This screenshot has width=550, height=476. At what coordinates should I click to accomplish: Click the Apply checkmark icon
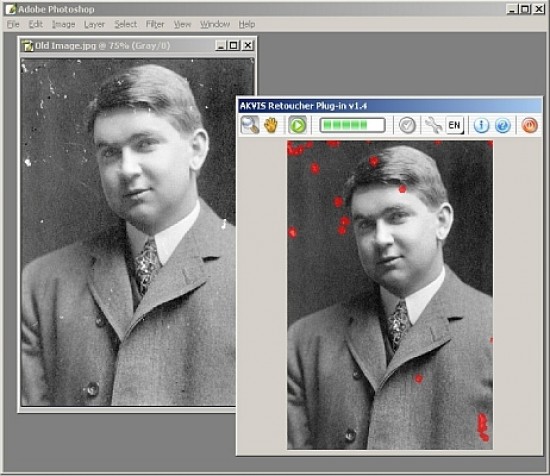coord(407,125)
